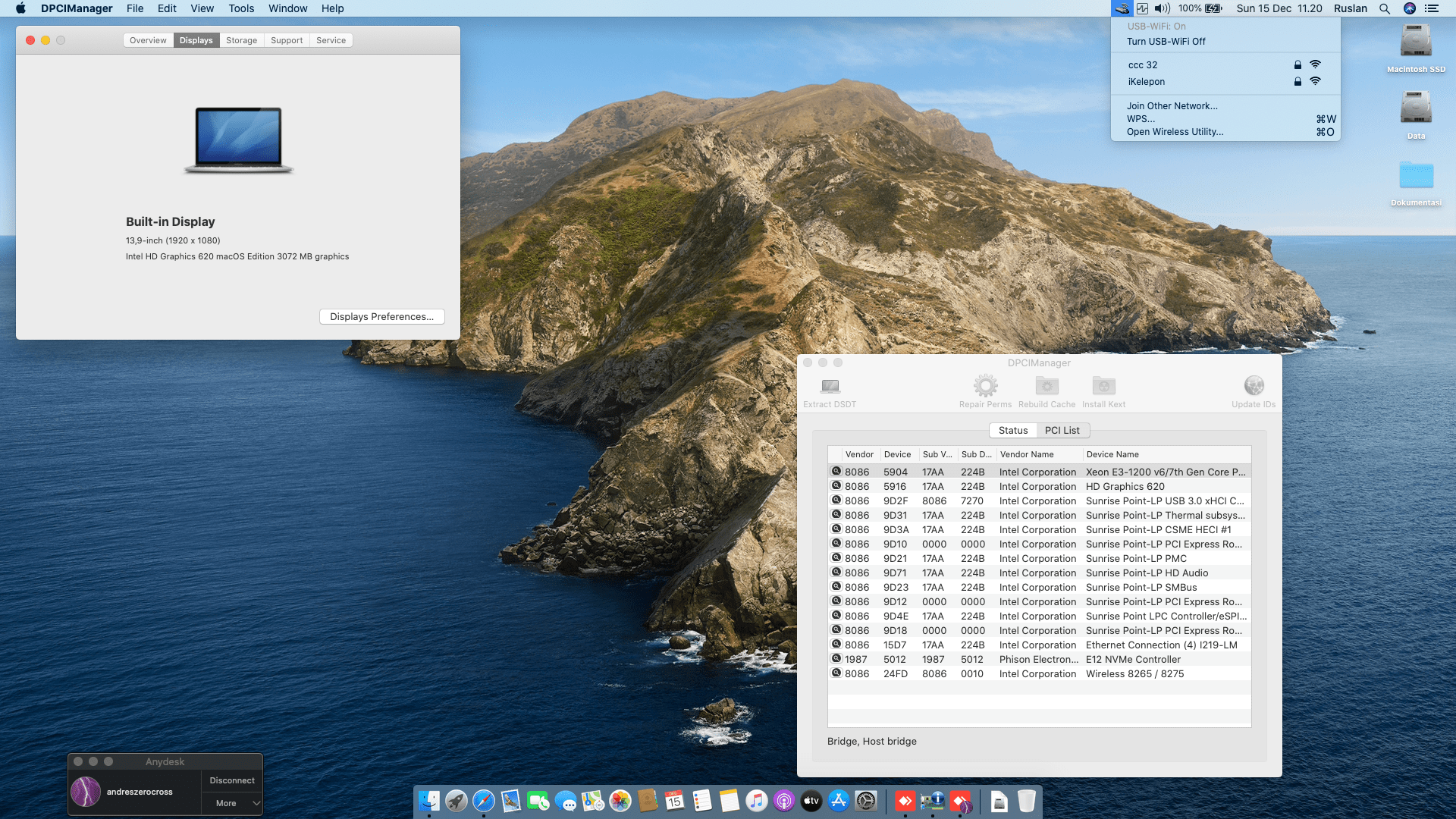This screenshot has width=1456, height=819.
Task: Open the DPCIManager icon in the Dock
Action: (x=932, y=801)
